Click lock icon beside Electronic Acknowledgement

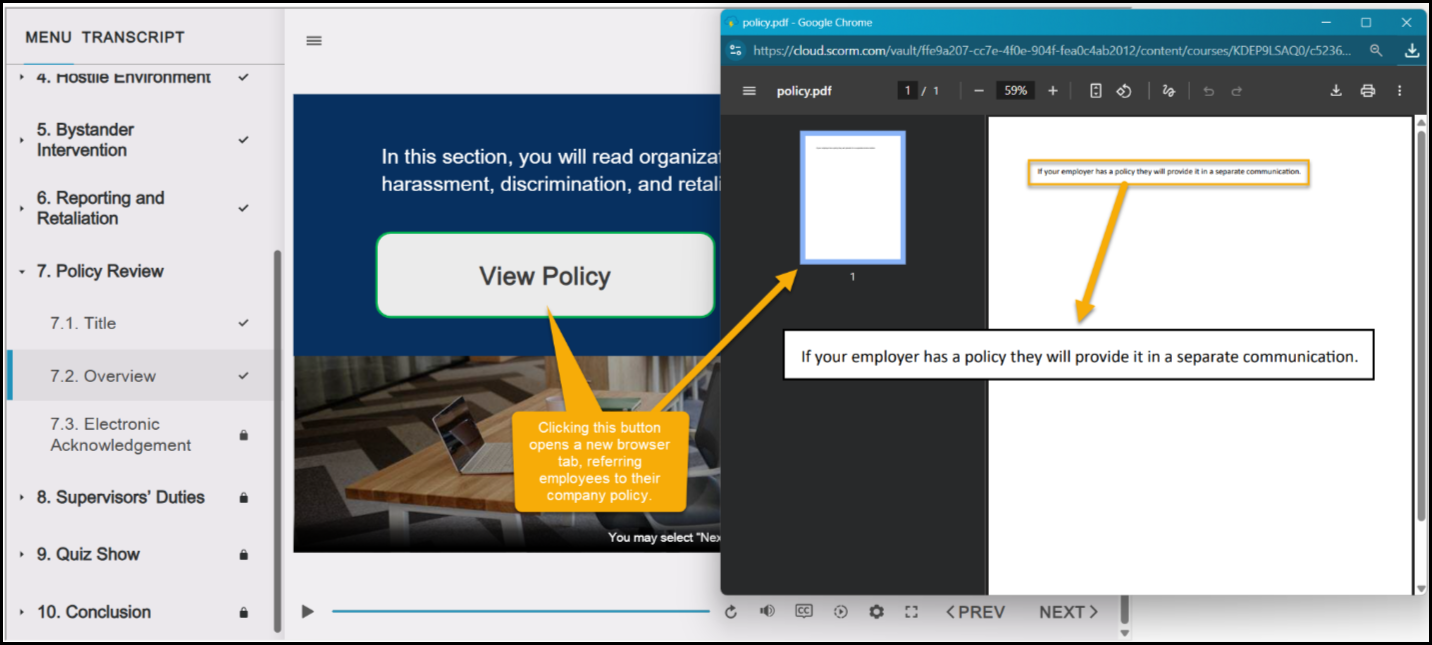243,435
